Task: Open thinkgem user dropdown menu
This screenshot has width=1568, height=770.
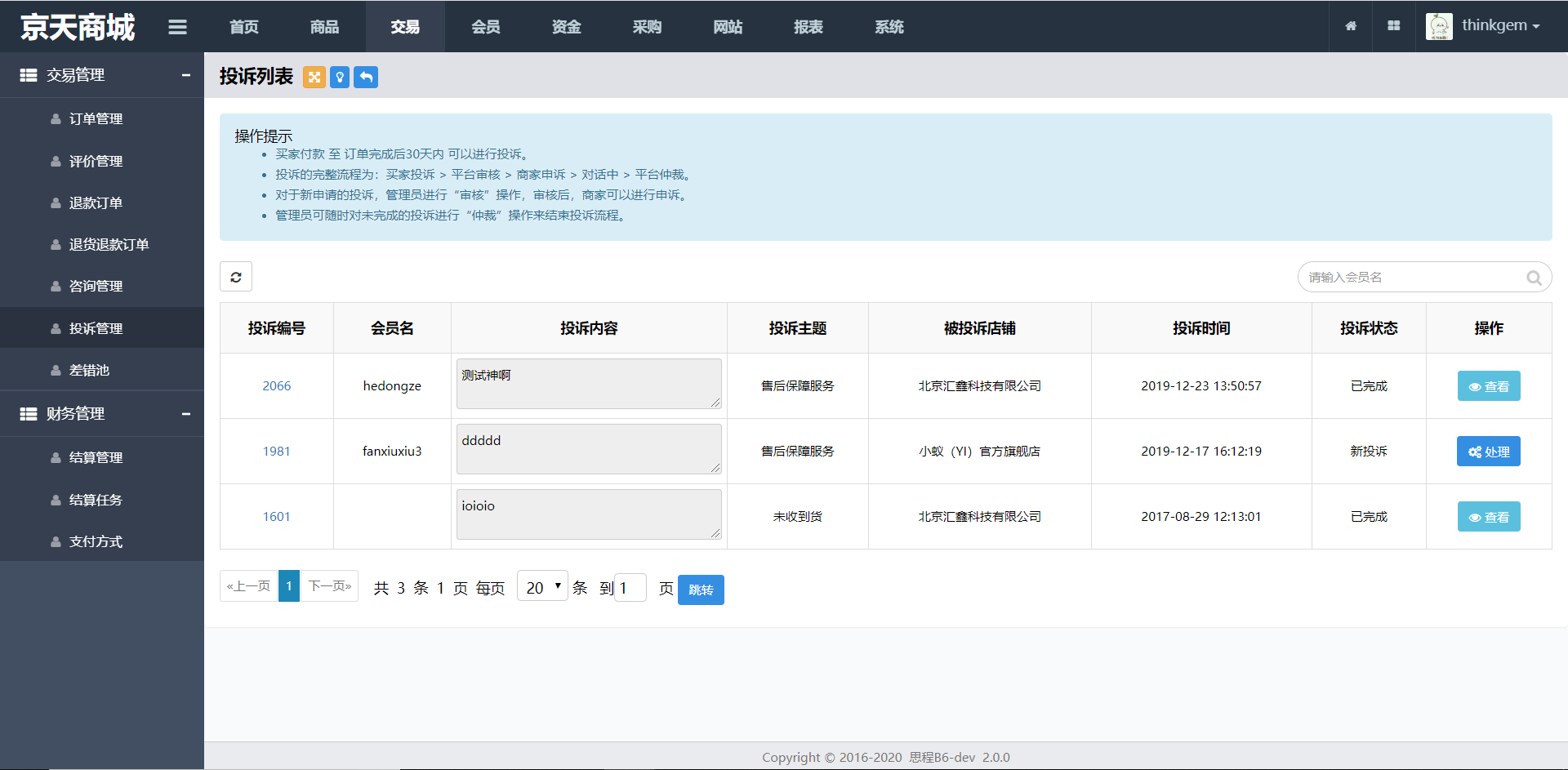Action: click(1500, 25)
